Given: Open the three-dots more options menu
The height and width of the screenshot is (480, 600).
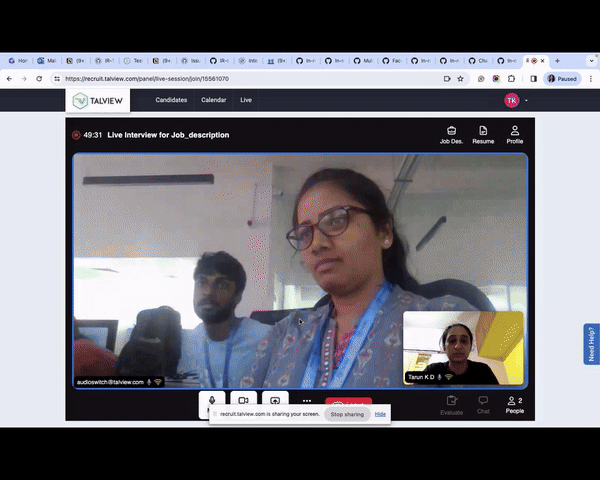Looking at the screenshot, I should point(307,401).
